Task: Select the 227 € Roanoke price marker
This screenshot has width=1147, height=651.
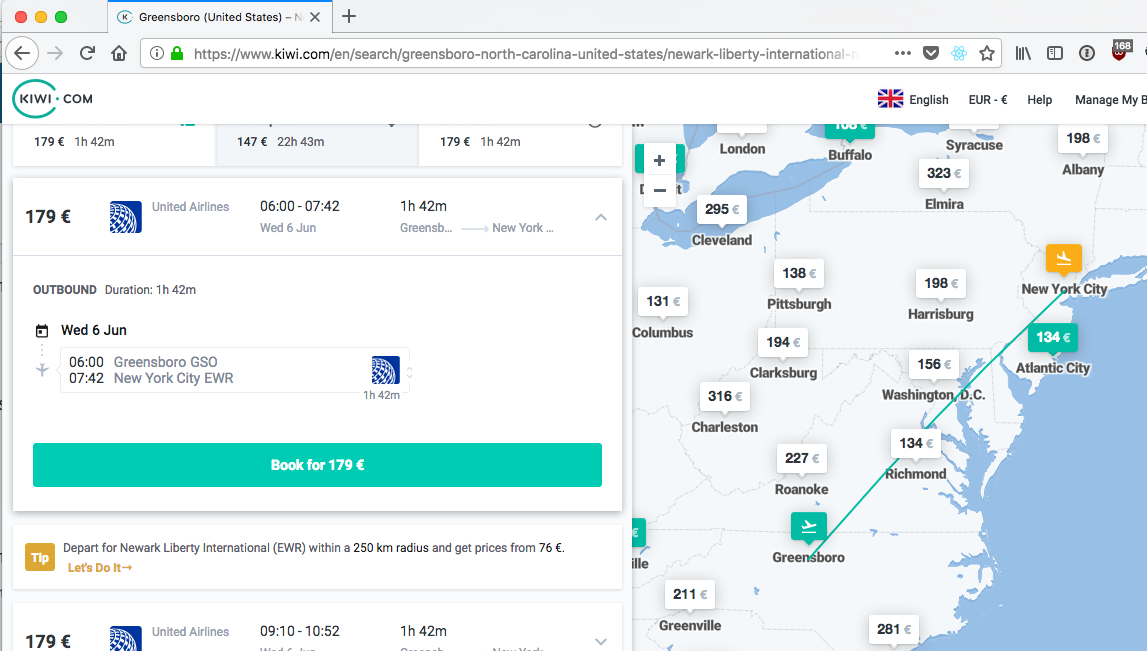Action: [802, 459]
